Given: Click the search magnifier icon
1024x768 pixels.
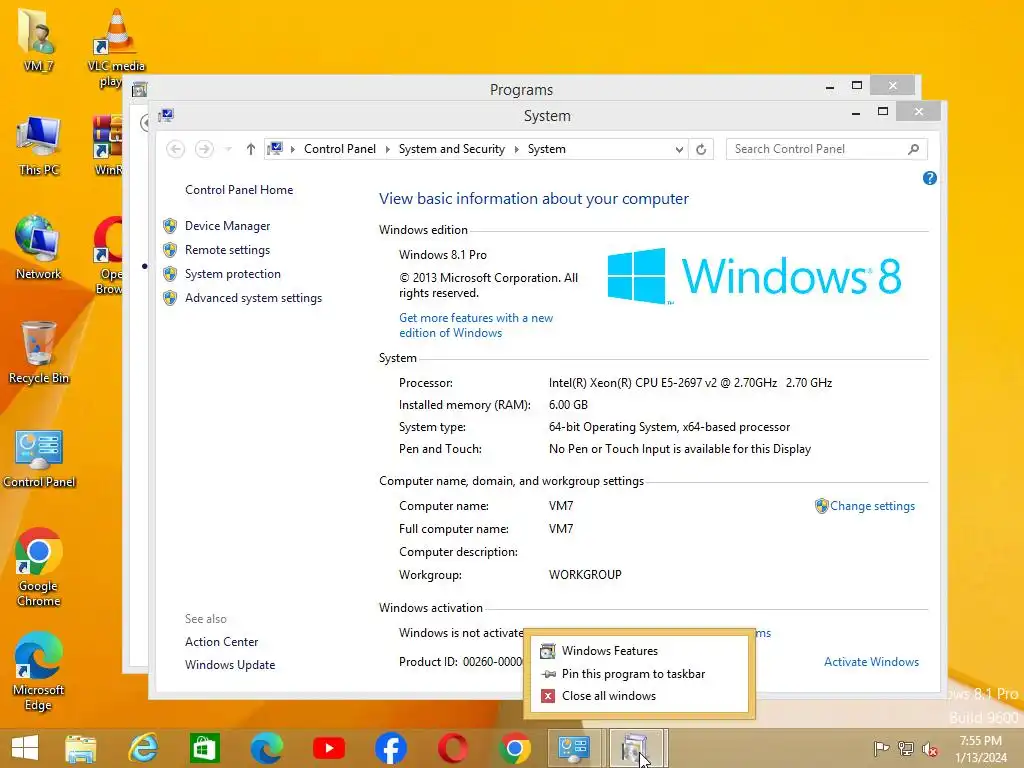Looking at the screenshot, I should (x=914, y=150).
